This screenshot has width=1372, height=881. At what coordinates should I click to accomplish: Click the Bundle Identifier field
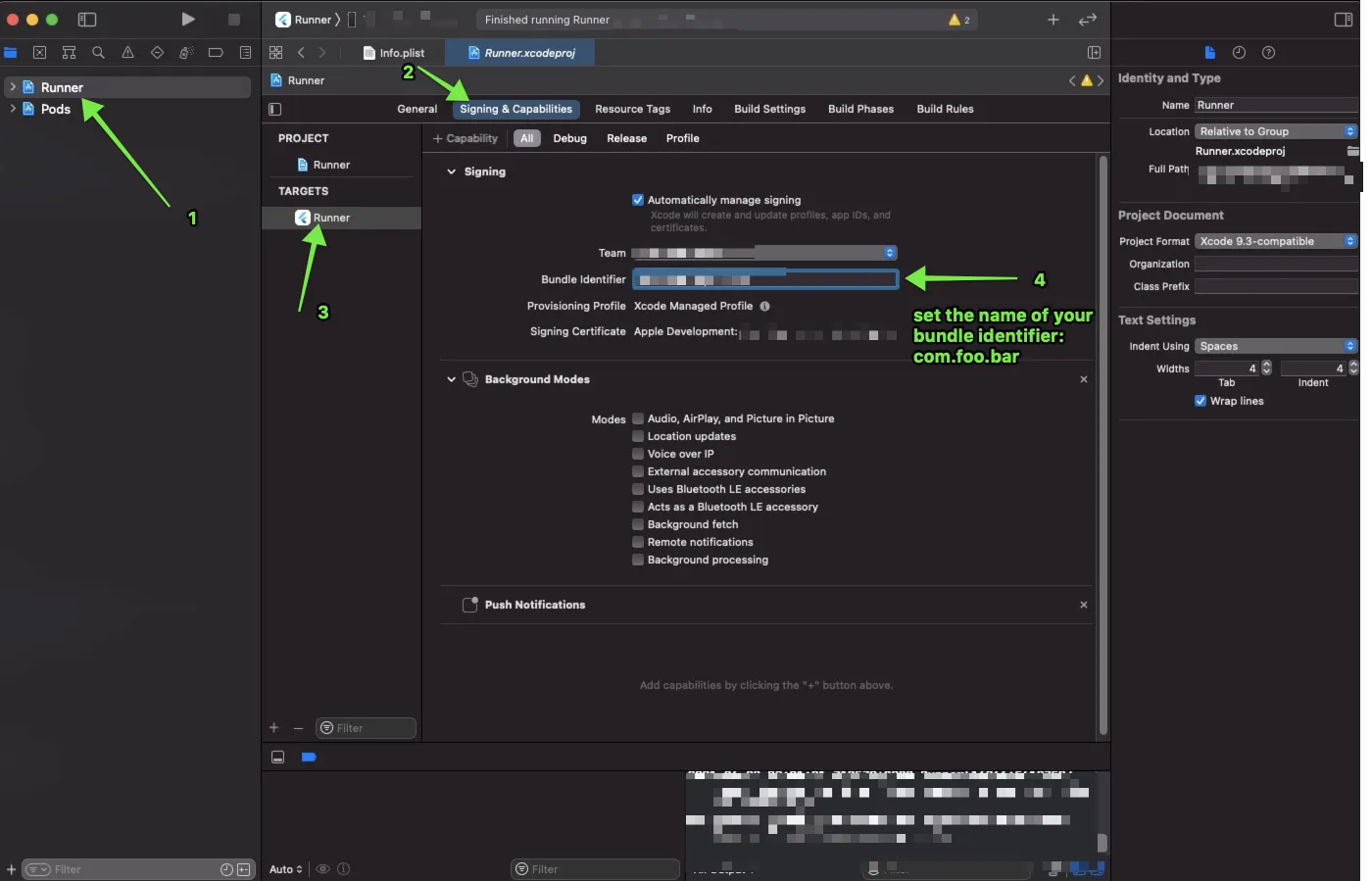click(765, 279)
